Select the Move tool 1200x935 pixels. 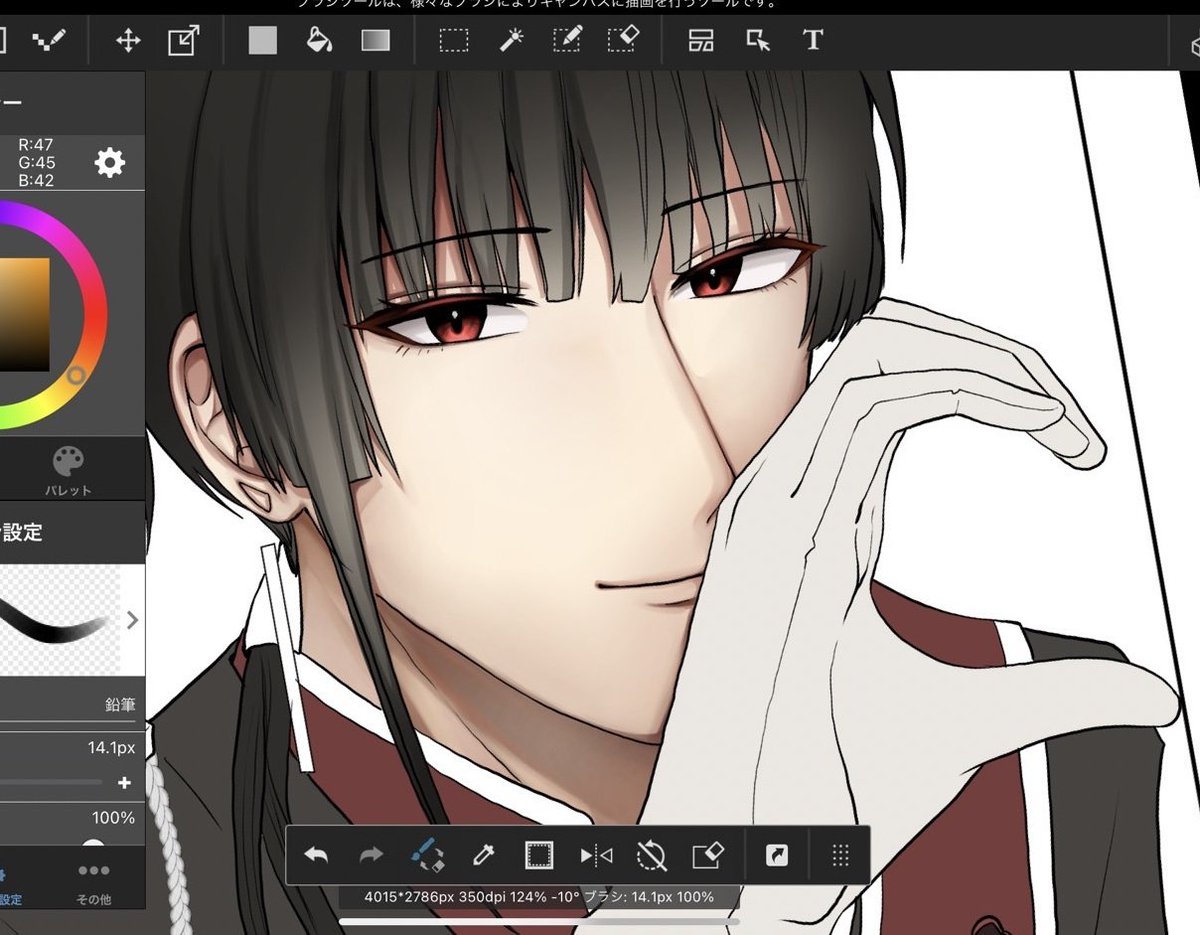(128, 41)
